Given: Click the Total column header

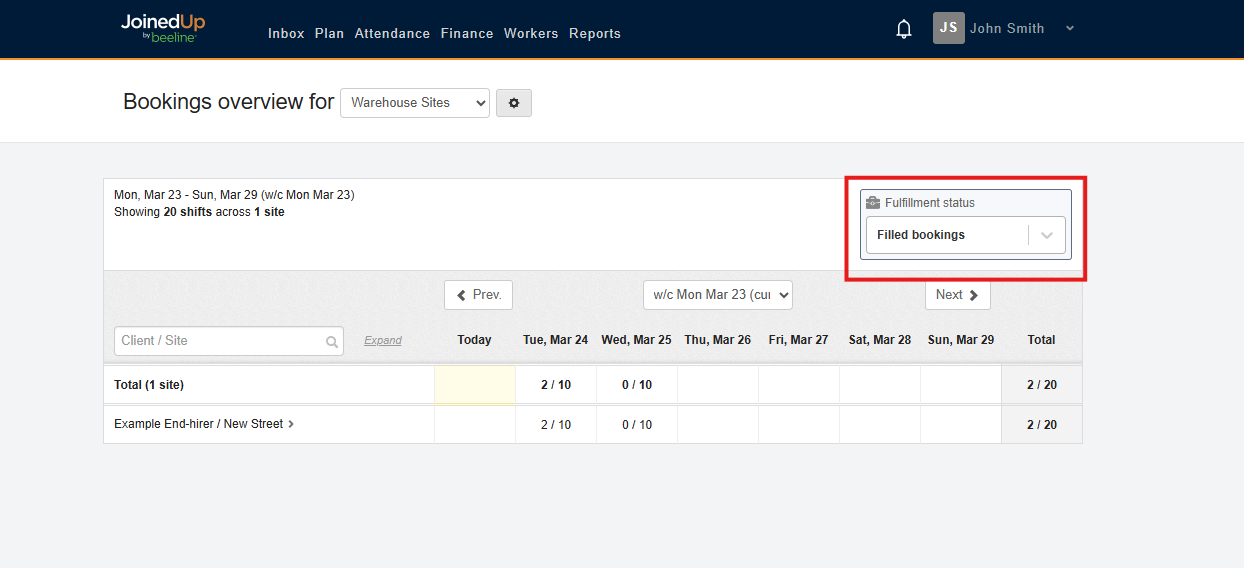Looking at the screenshot, I should pos(1042,340).
